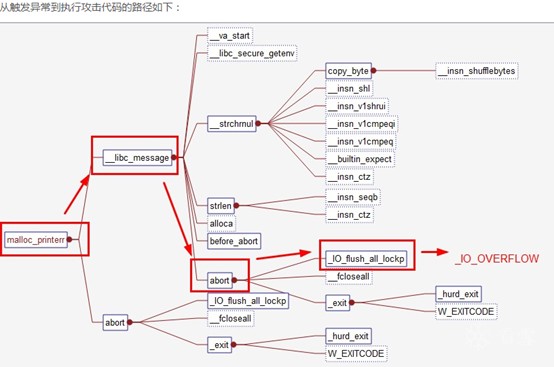Screen dimensions: 554x367
Task: Click the __va_start node
Action: pos(230,36)
